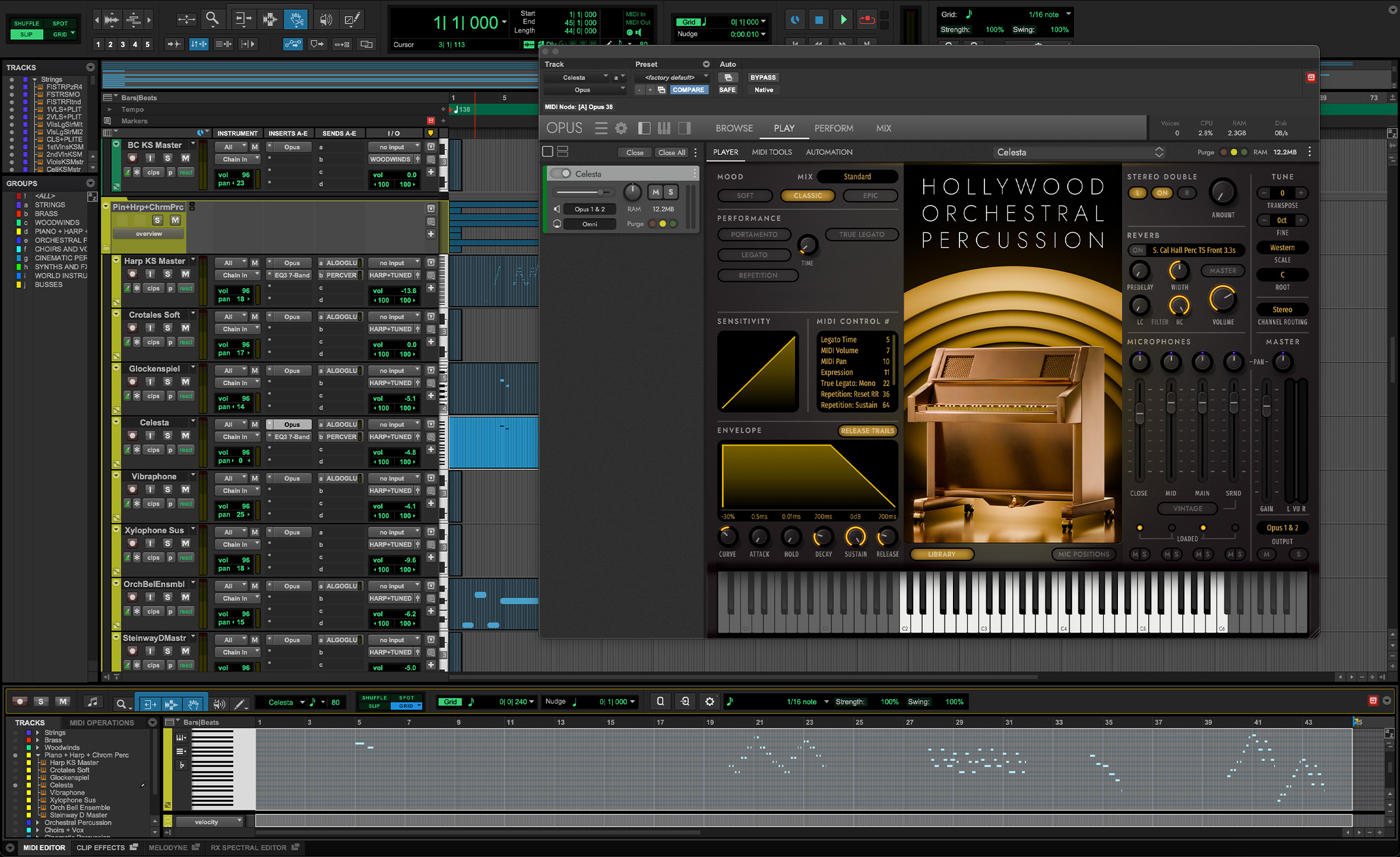
Task: Click the transport Record button
Action: click(867, 20)
